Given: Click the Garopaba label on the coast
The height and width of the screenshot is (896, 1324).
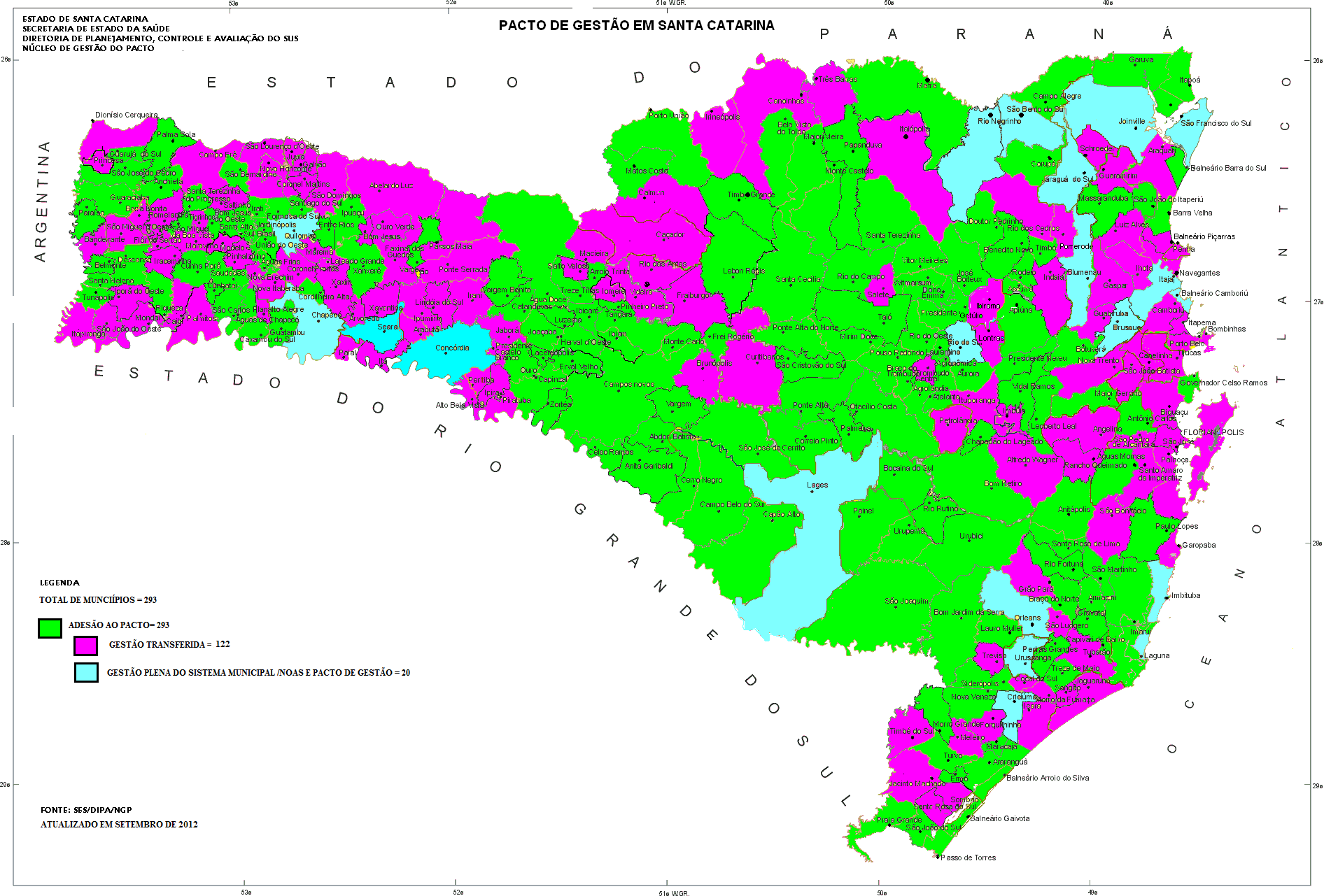Looking at the screenshot, I should (1199, 545).
